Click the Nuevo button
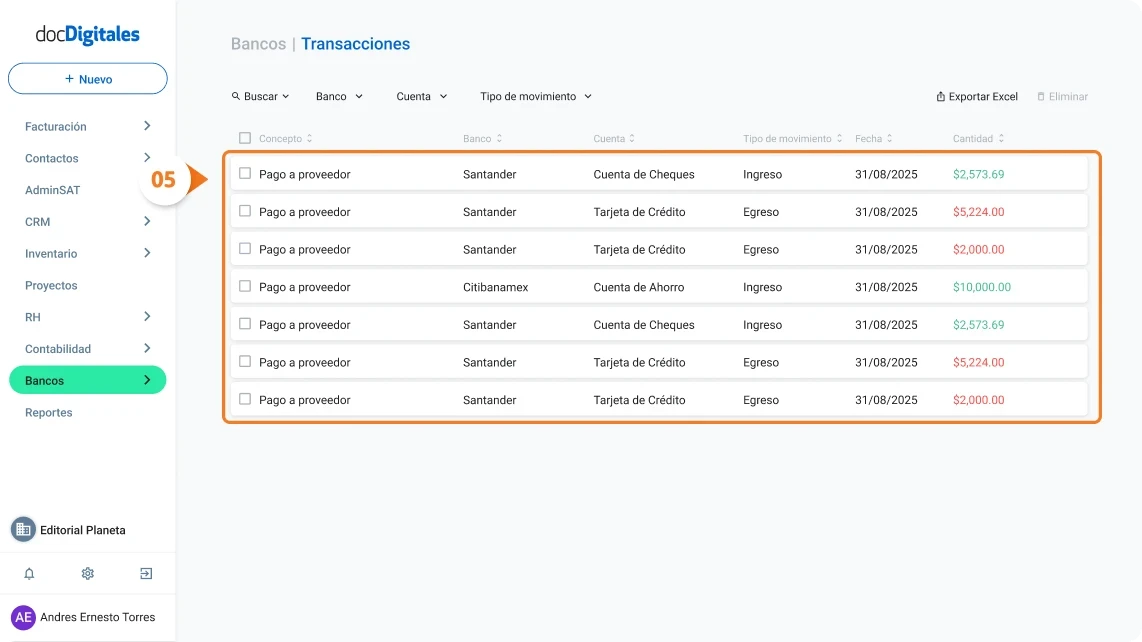This screenshot has width=1142, height=642. (x=88, y=78)
